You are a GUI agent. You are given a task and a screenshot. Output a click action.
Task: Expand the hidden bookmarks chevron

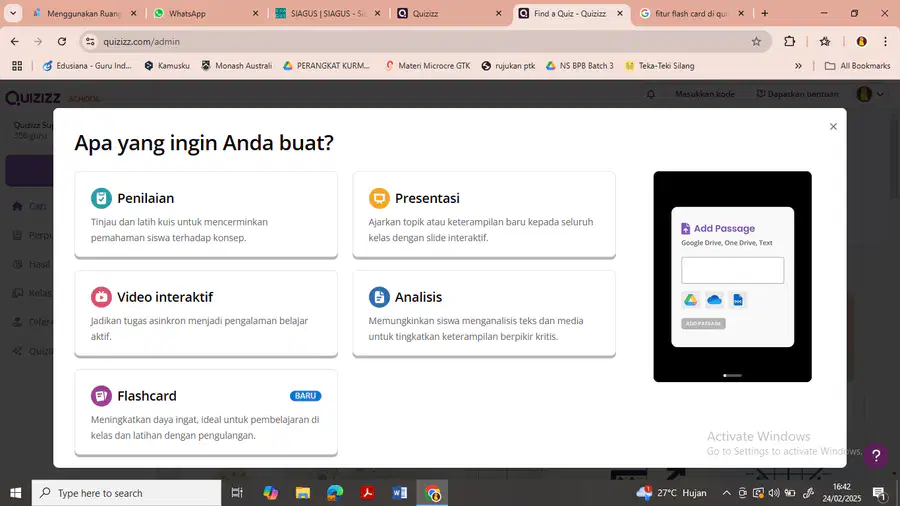(798, 66)
